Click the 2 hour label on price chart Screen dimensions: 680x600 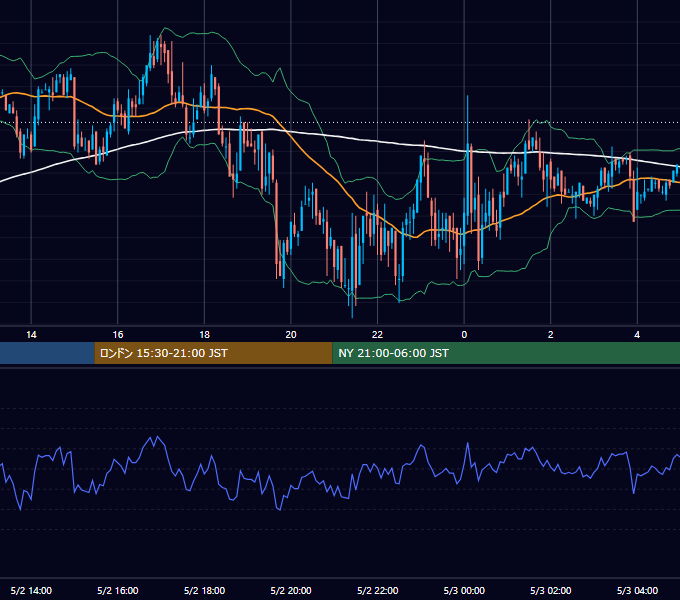point(550,335)
